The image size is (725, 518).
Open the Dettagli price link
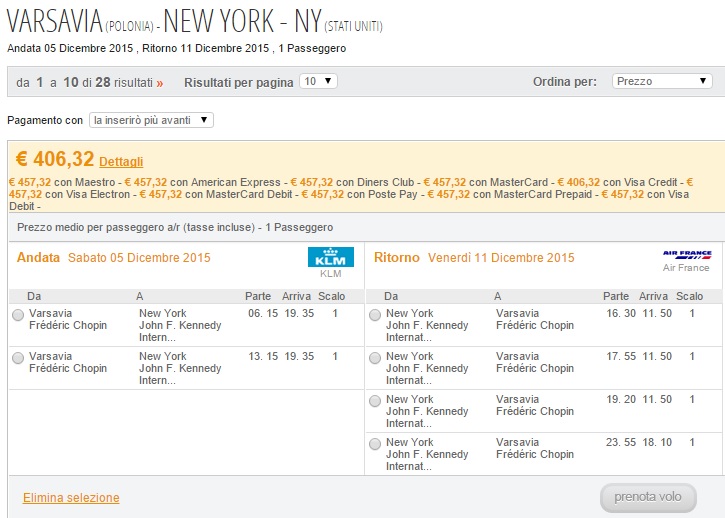pos(121,162)
